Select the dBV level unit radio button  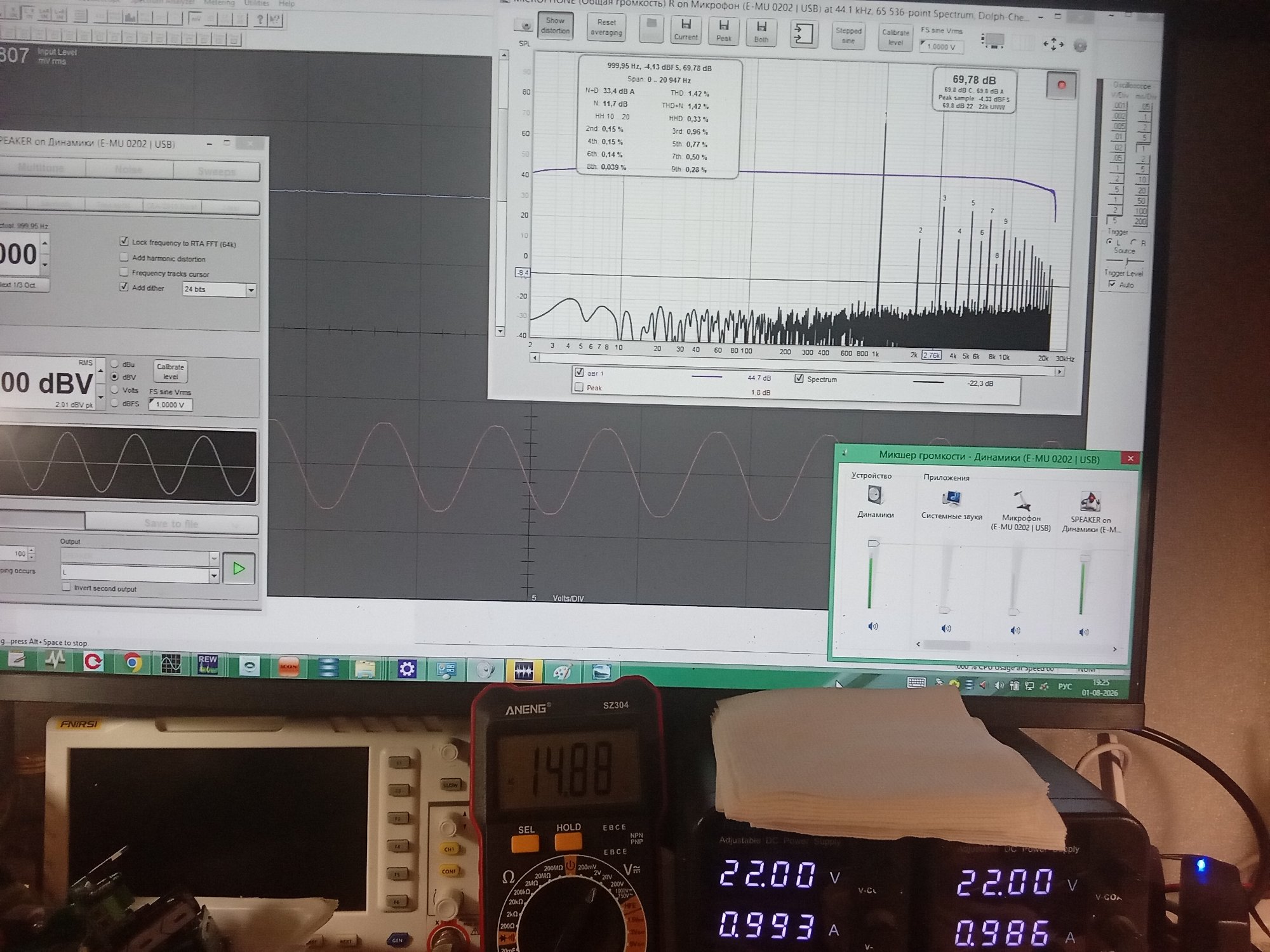pyautogui.click(x=115, y=377)
